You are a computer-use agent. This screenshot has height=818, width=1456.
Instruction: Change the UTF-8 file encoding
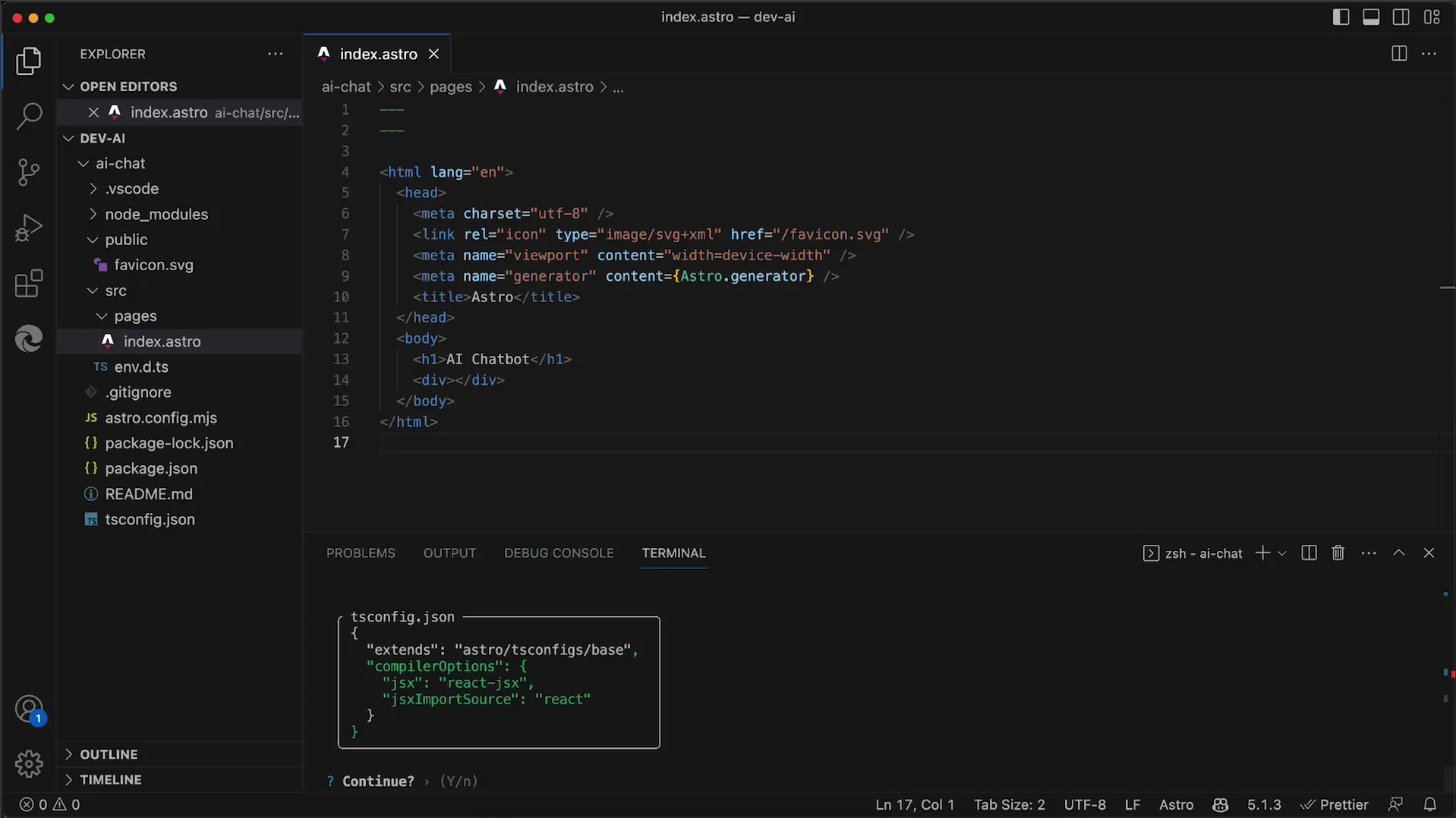pos(1085,804)
